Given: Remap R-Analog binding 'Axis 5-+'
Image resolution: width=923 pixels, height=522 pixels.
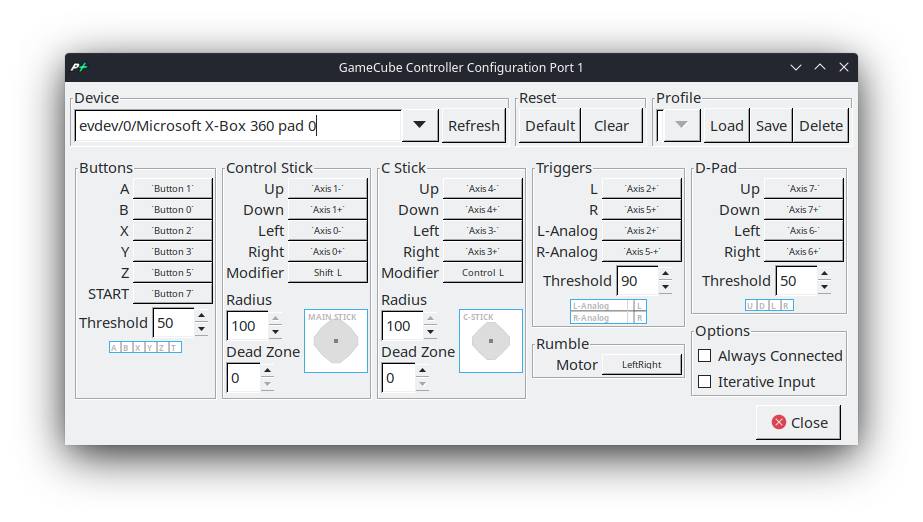Looking at the screenshot, I should pyautogui.click(x=641, y=251).
